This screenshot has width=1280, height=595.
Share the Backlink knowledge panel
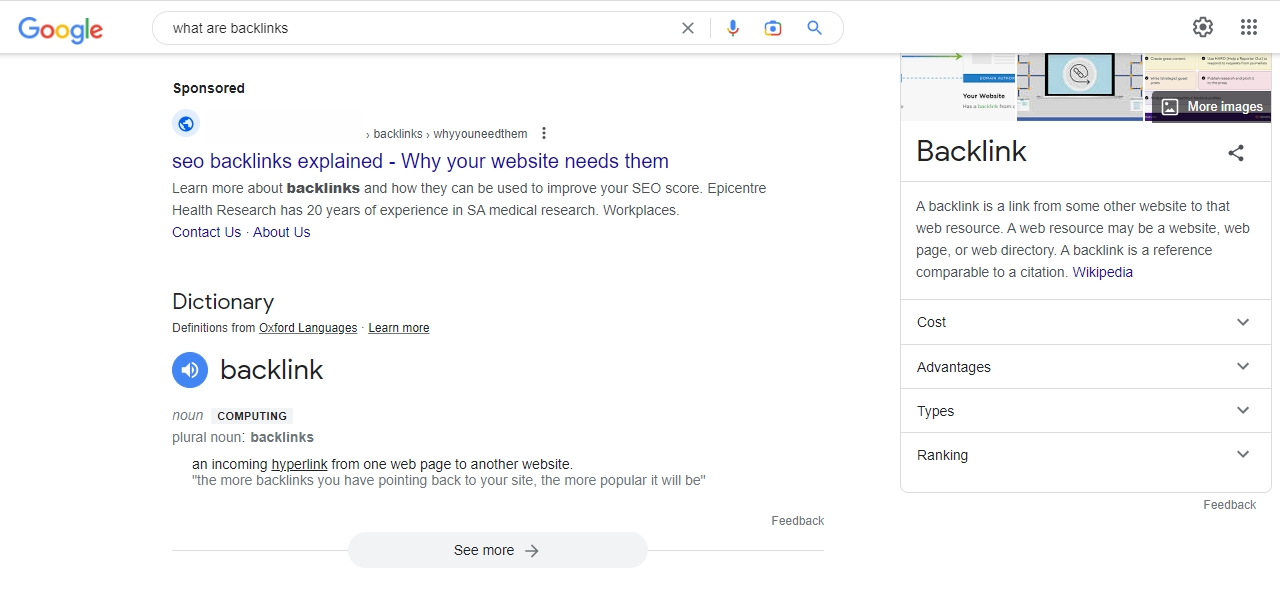(x=1236, y=152)
